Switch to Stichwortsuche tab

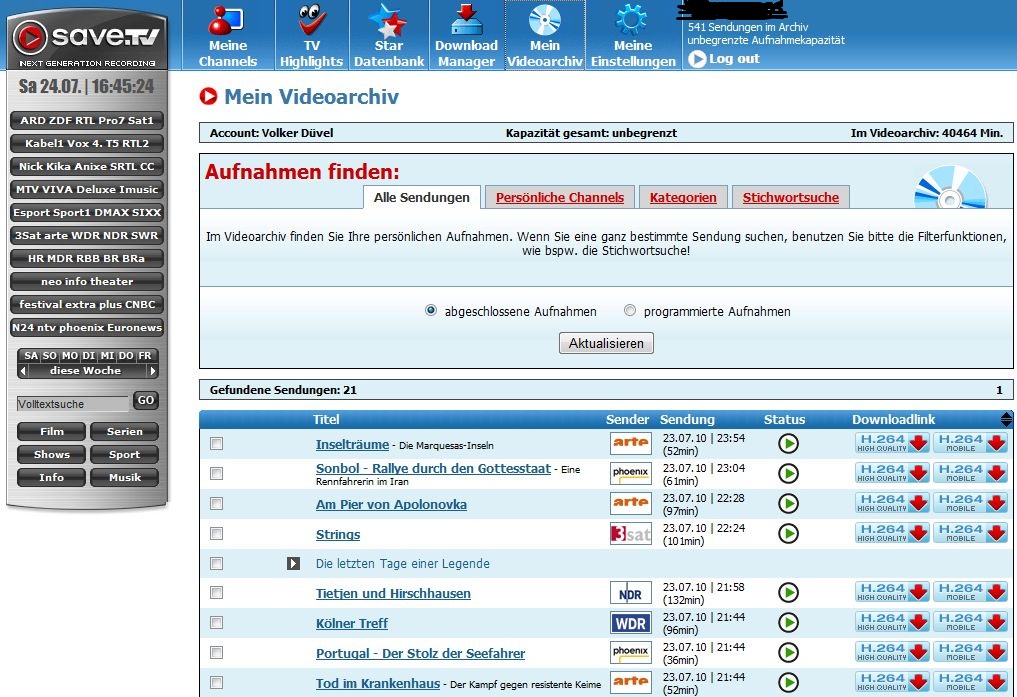[791, 197]
